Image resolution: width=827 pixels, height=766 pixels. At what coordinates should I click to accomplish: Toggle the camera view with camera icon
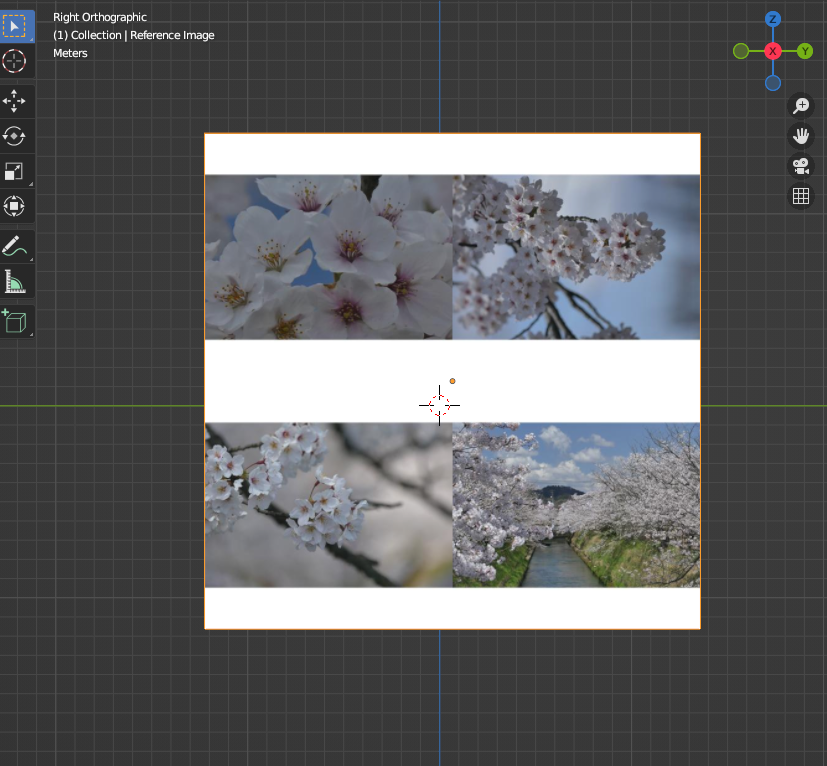coord(800,166)
